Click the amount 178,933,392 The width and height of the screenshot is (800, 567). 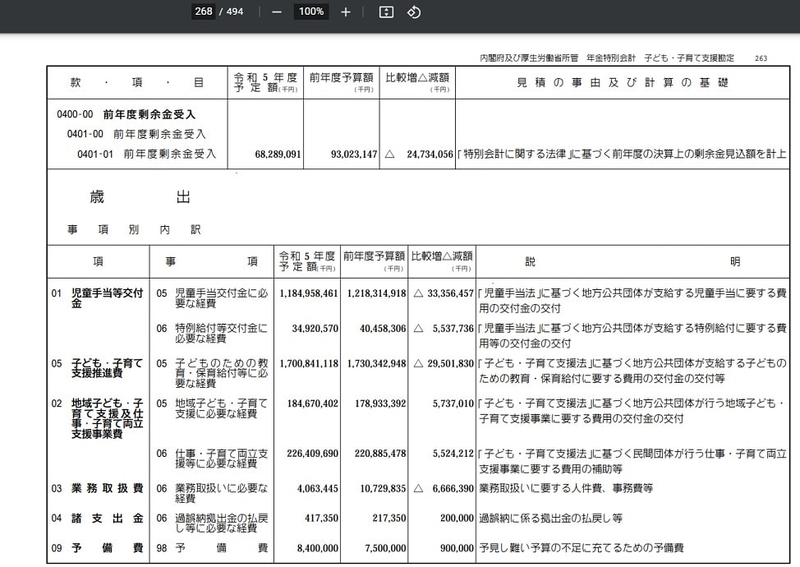point(380,404)
